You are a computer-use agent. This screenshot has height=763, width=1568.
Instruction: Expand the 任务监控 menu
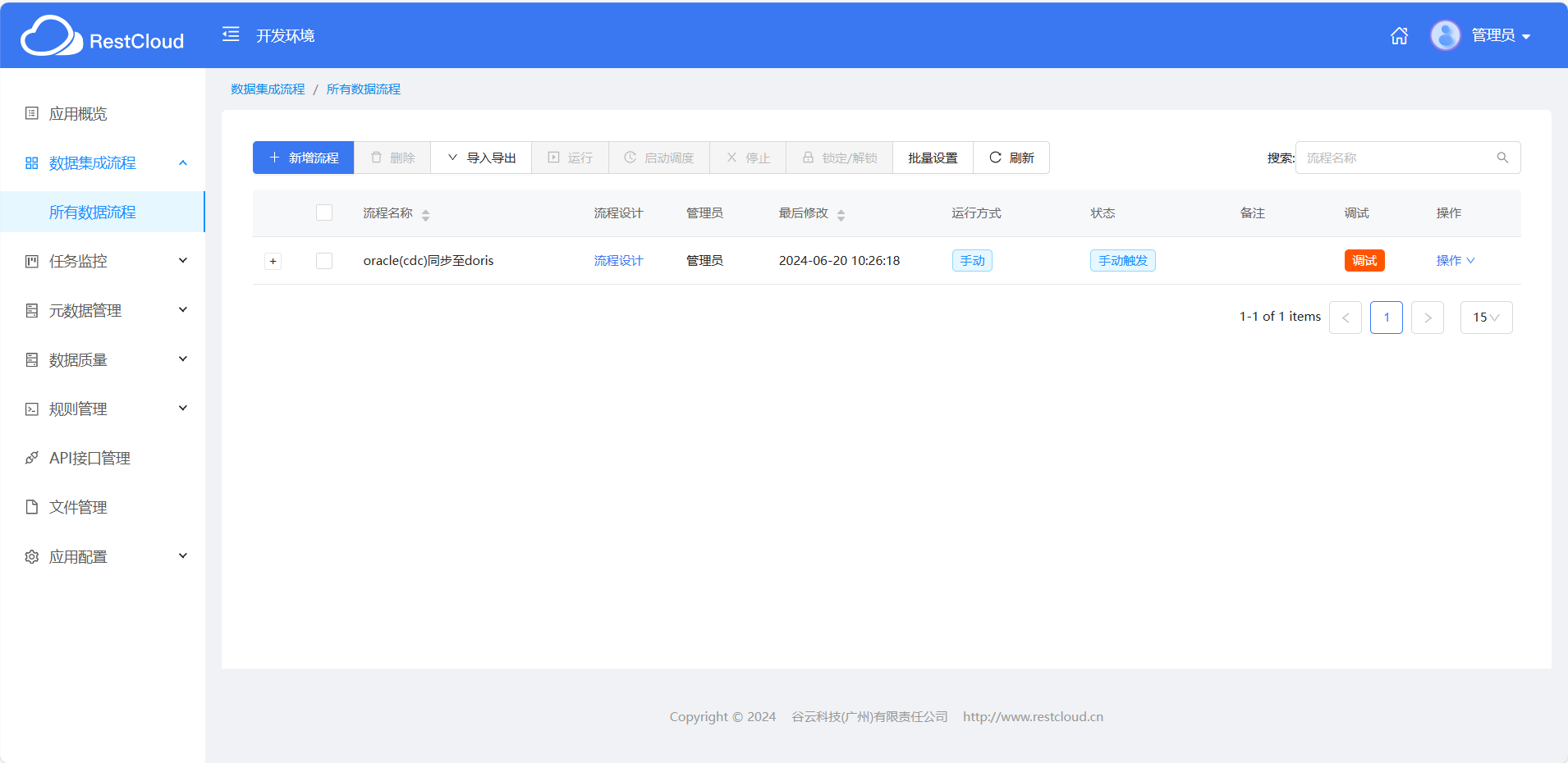coord(103,261)
